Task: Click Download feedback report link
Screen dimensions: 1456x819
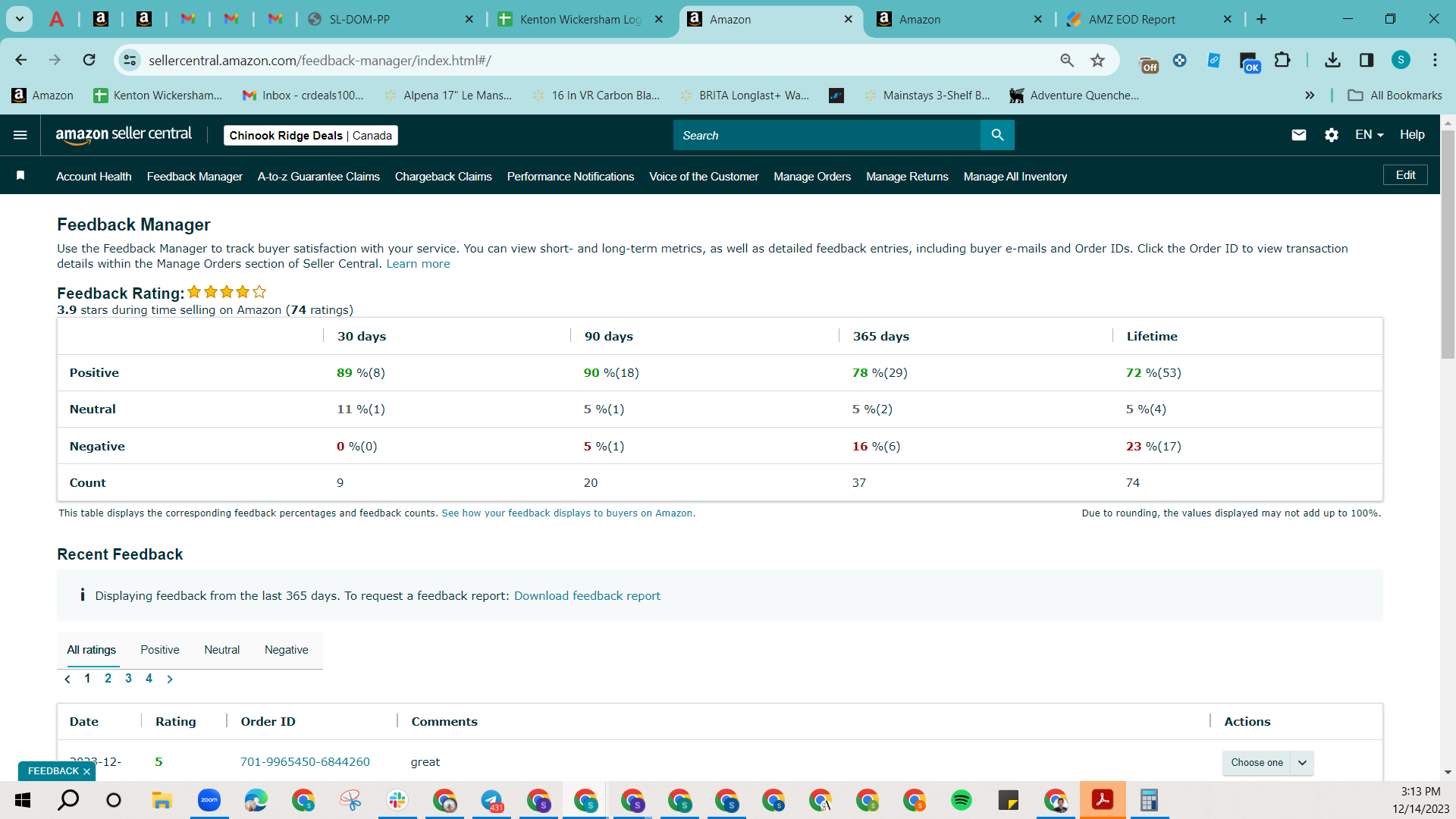Action: [587, 596]
